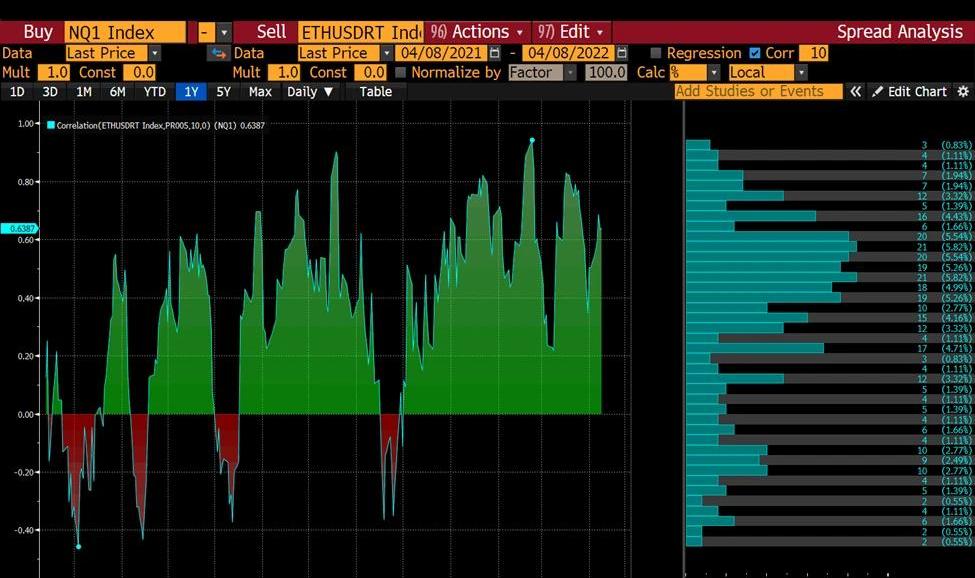Click the Add Studies or Events field
The width and height of the screenshot is (975, 578).
(x=757, y=91)
